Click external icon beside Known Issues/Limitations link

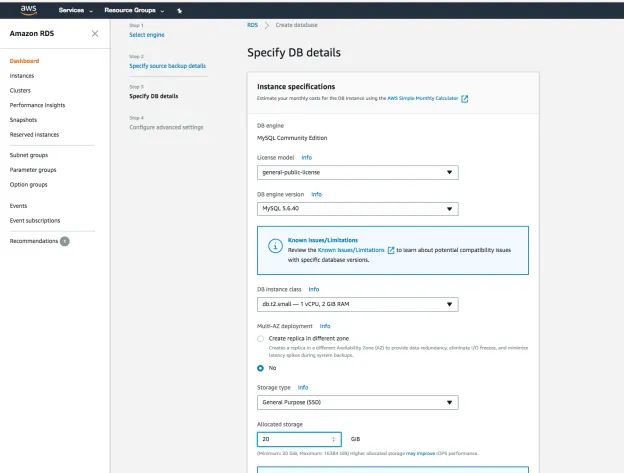tap(391, 250)
